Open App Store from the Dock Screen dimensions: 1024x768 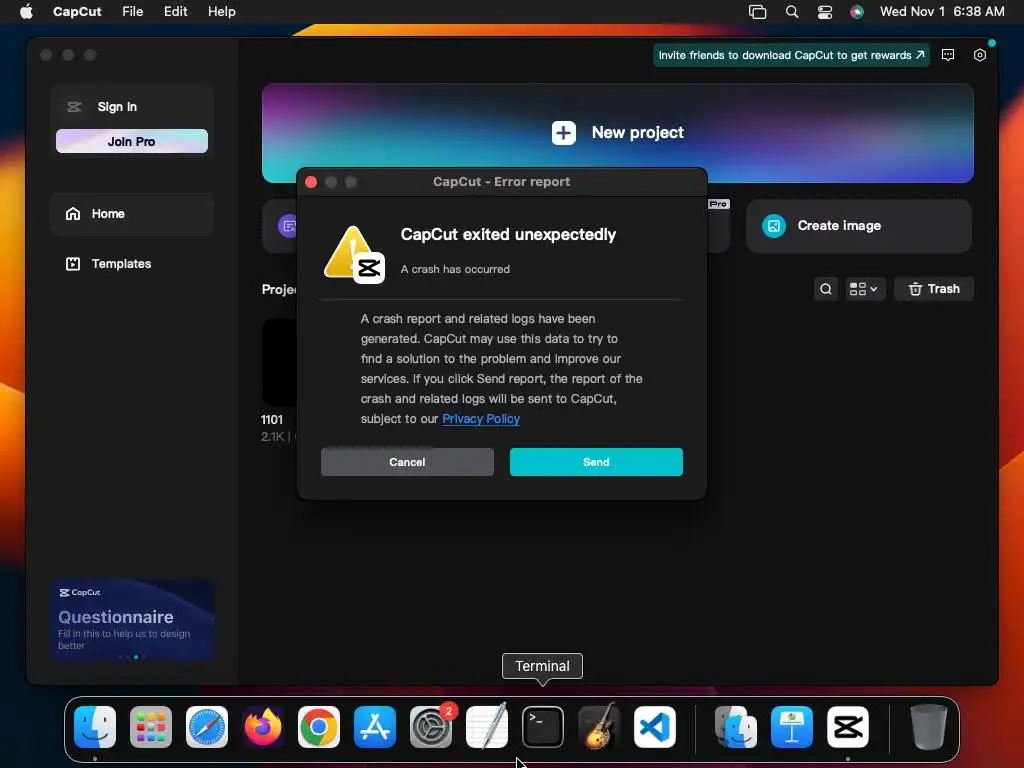(x=375, y=727)
